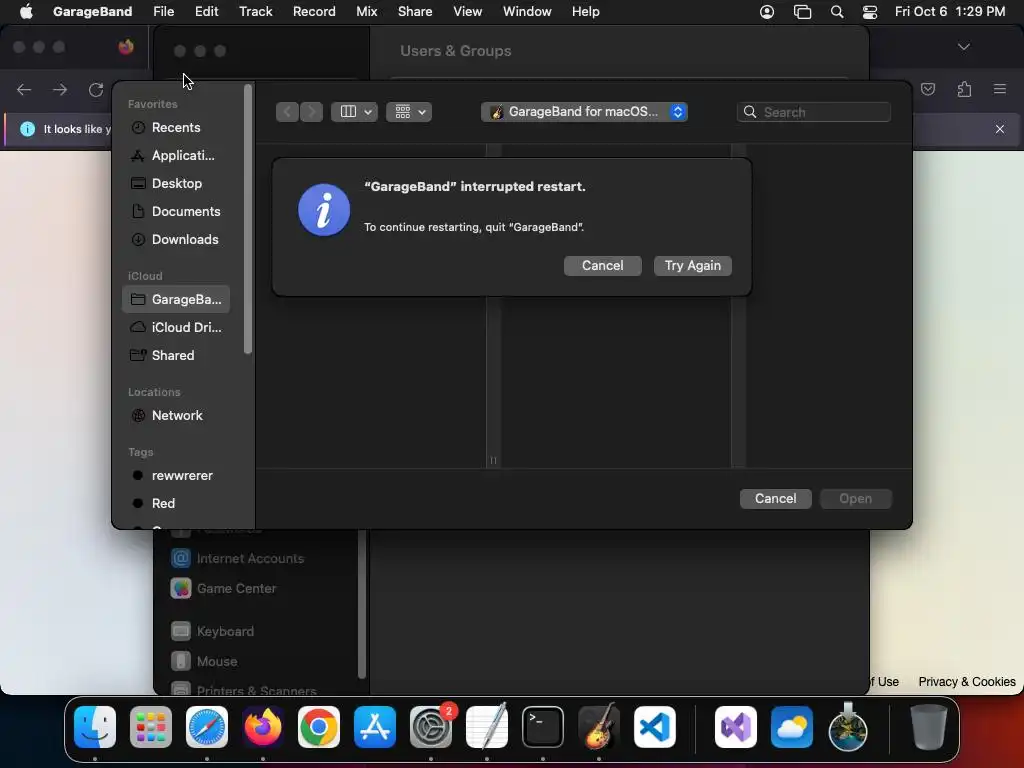The height and width of the screenshot is (768, 1024).
Task: Click the date and time in the menu bar
Action: click(950, 12)
